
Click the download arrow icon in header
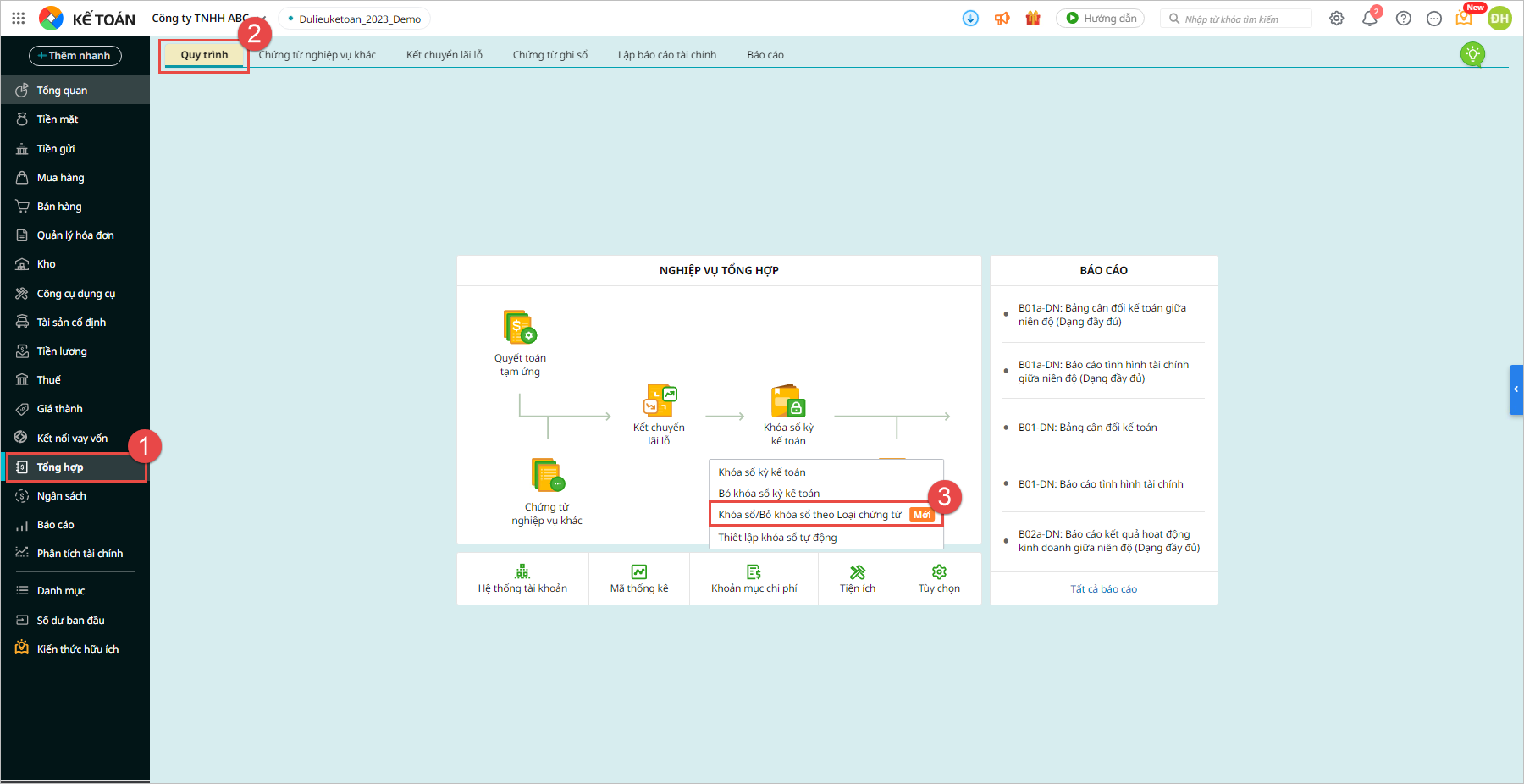pos(970,18)
